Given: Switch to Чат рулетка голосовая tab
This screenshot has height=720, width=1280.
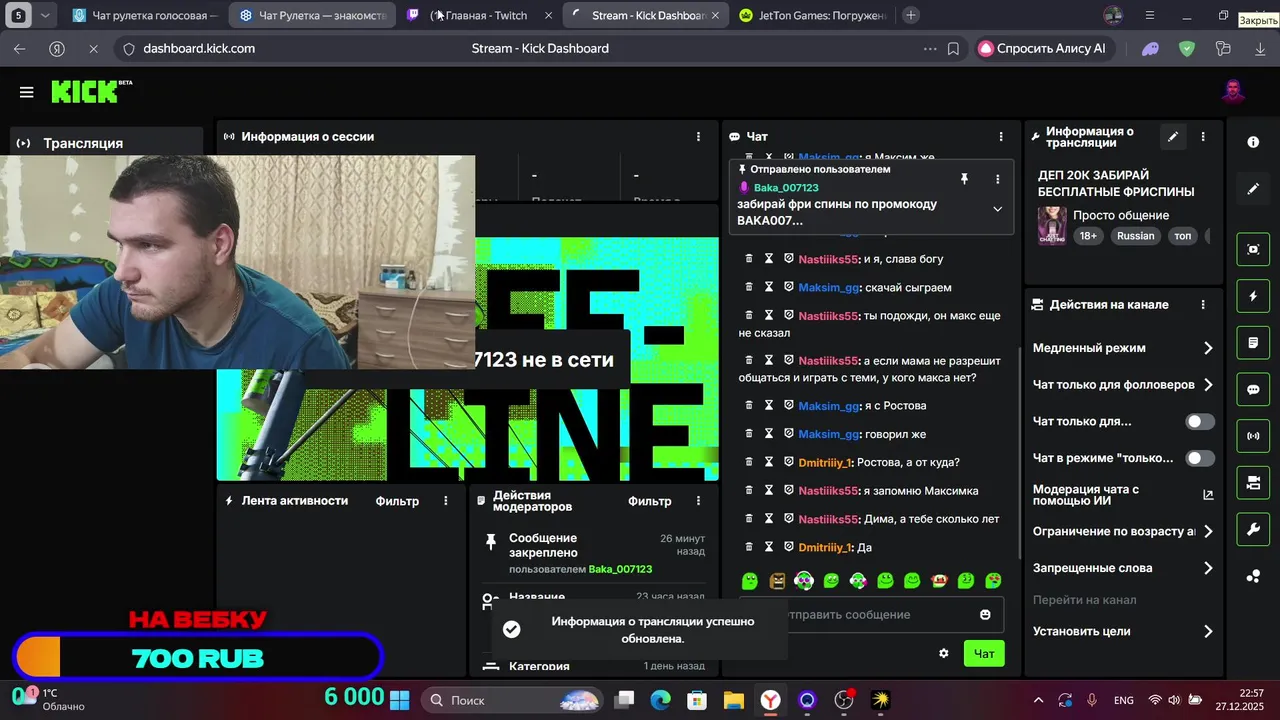Looking at the screenshot, I should (145, 15).
